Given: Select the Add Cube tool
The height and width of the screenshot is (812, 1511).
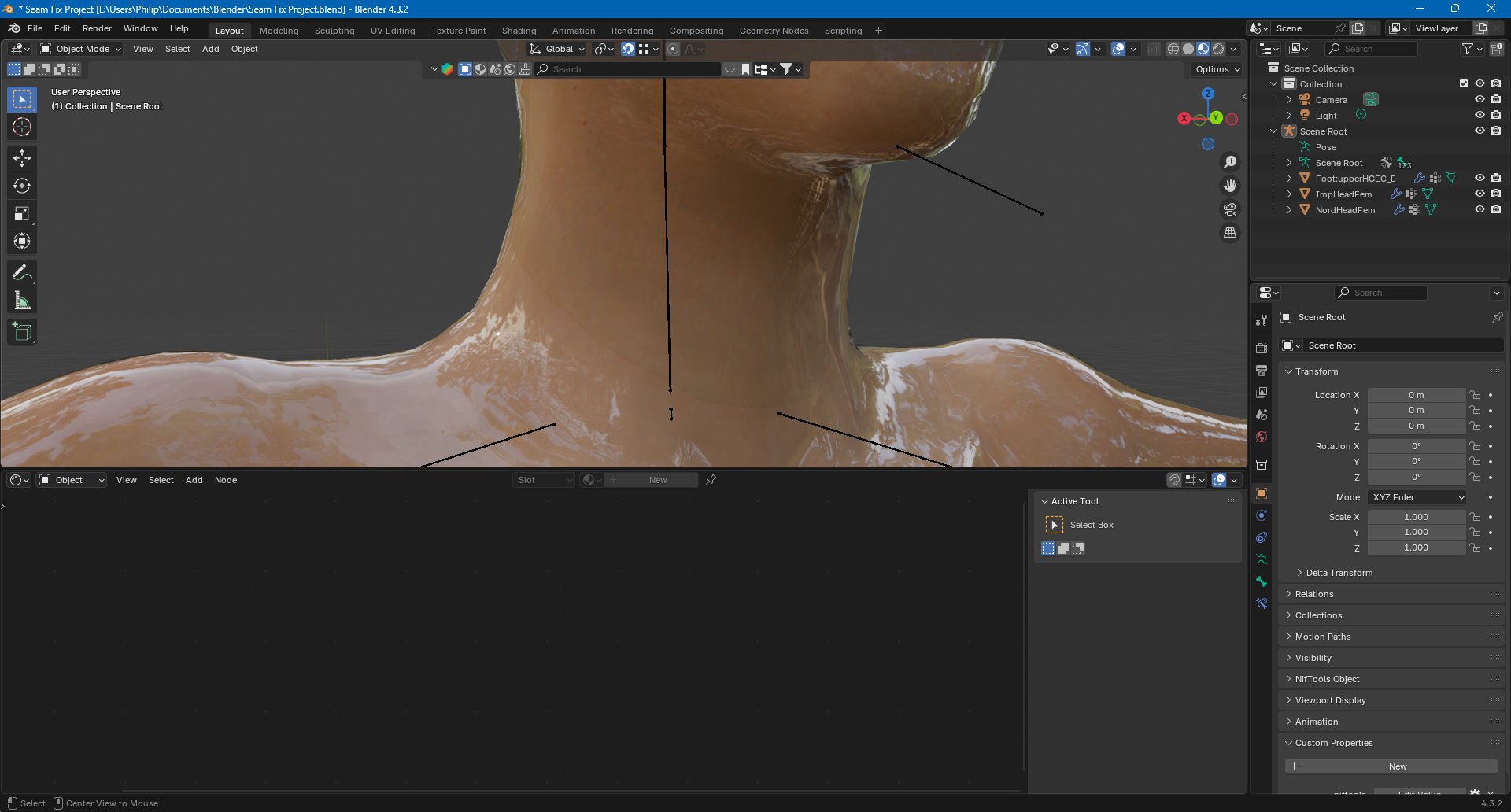Looking at the screenshot, I should pos(22,332).
